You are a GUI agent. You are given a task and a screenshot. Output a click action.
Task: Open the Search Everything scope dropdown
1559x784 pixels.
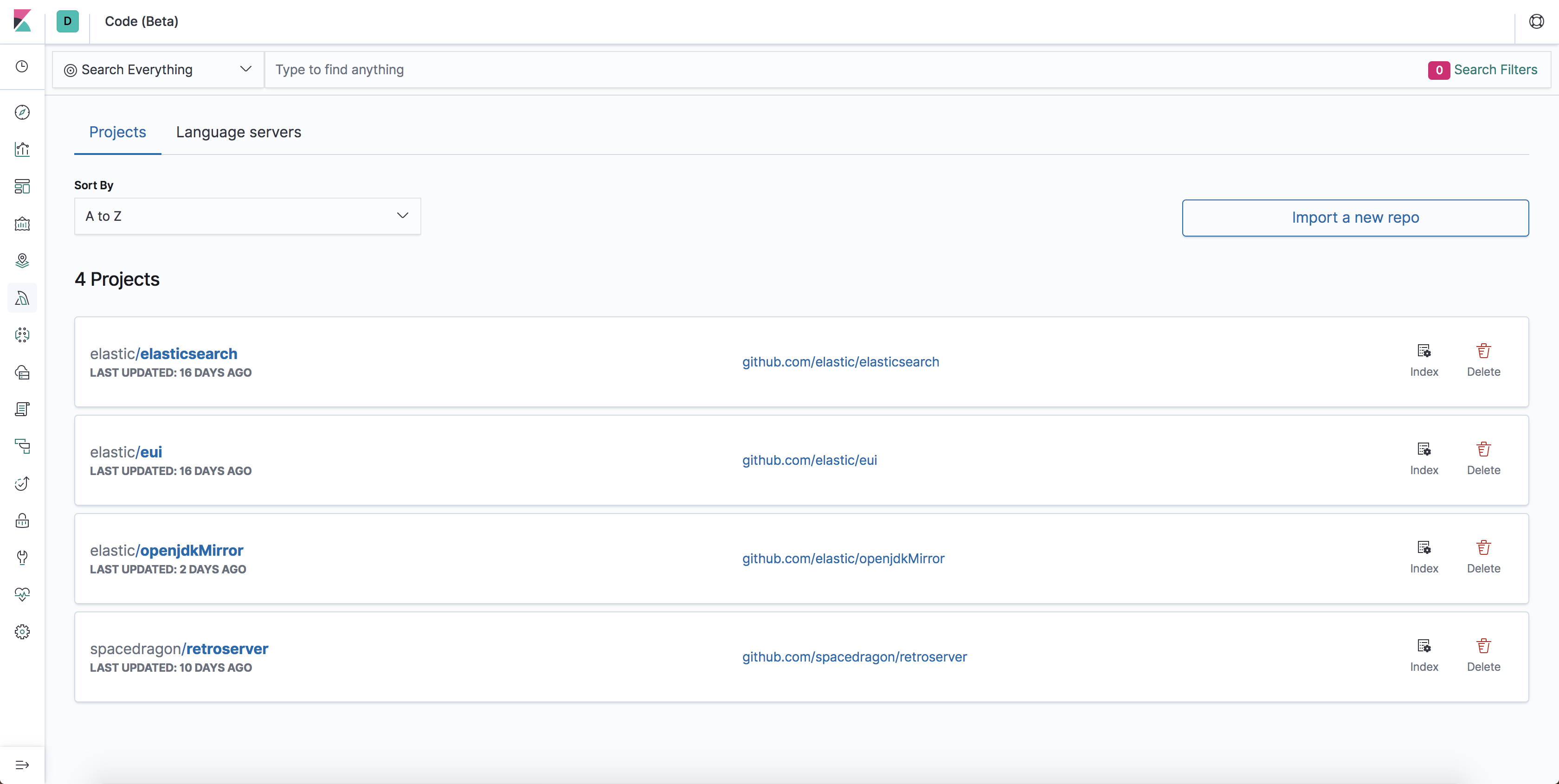[157, 69]
